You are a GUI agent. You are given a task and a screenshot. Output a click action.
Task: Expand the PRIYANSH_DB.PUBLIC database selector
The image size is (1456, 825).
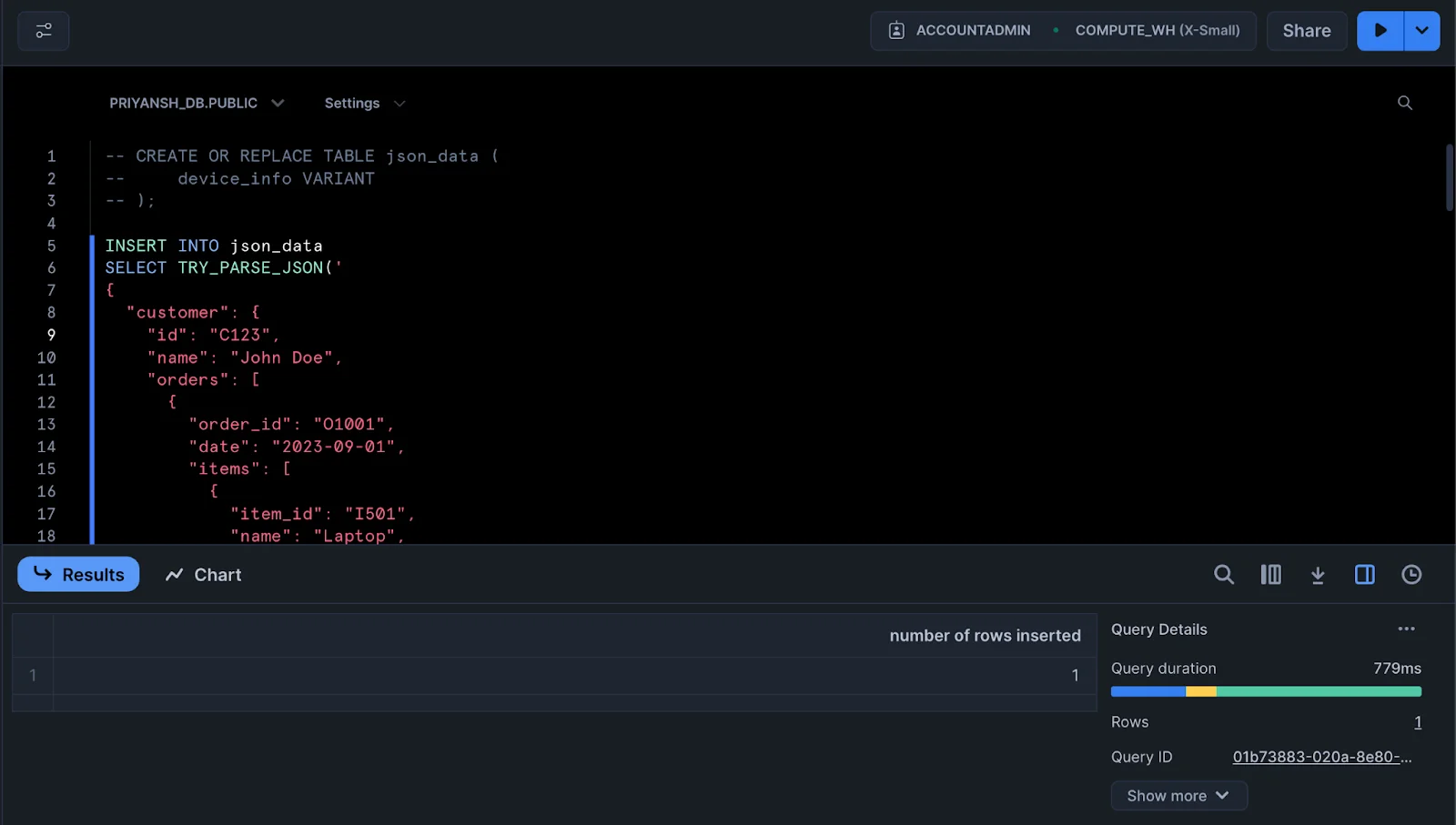click(197, 104)
